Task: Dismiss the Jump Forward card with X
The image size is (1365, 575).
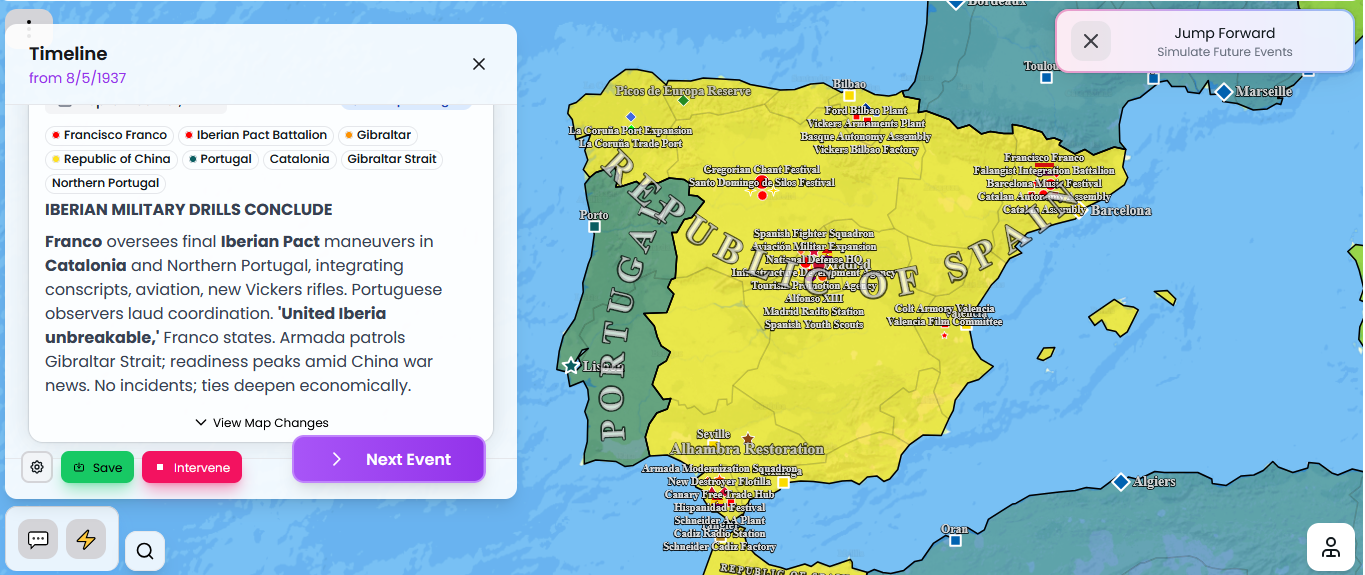Action: [x=1091, y=41]
